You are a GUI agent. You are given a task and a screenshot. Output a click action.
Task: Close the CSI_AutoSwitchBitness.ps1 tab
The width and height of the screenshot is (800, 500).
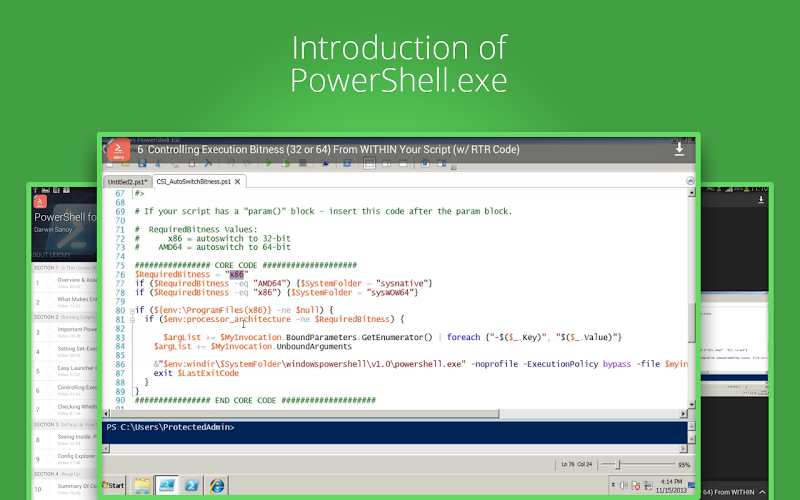point(238,182)
